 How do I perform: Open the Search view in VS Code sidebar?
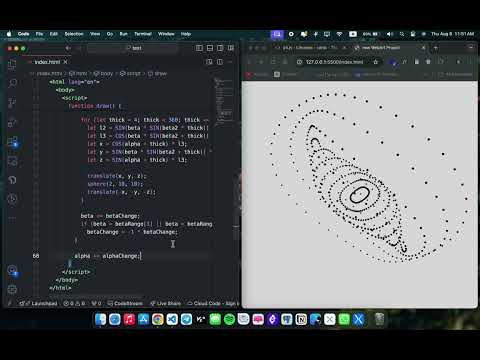pos(12,83)
